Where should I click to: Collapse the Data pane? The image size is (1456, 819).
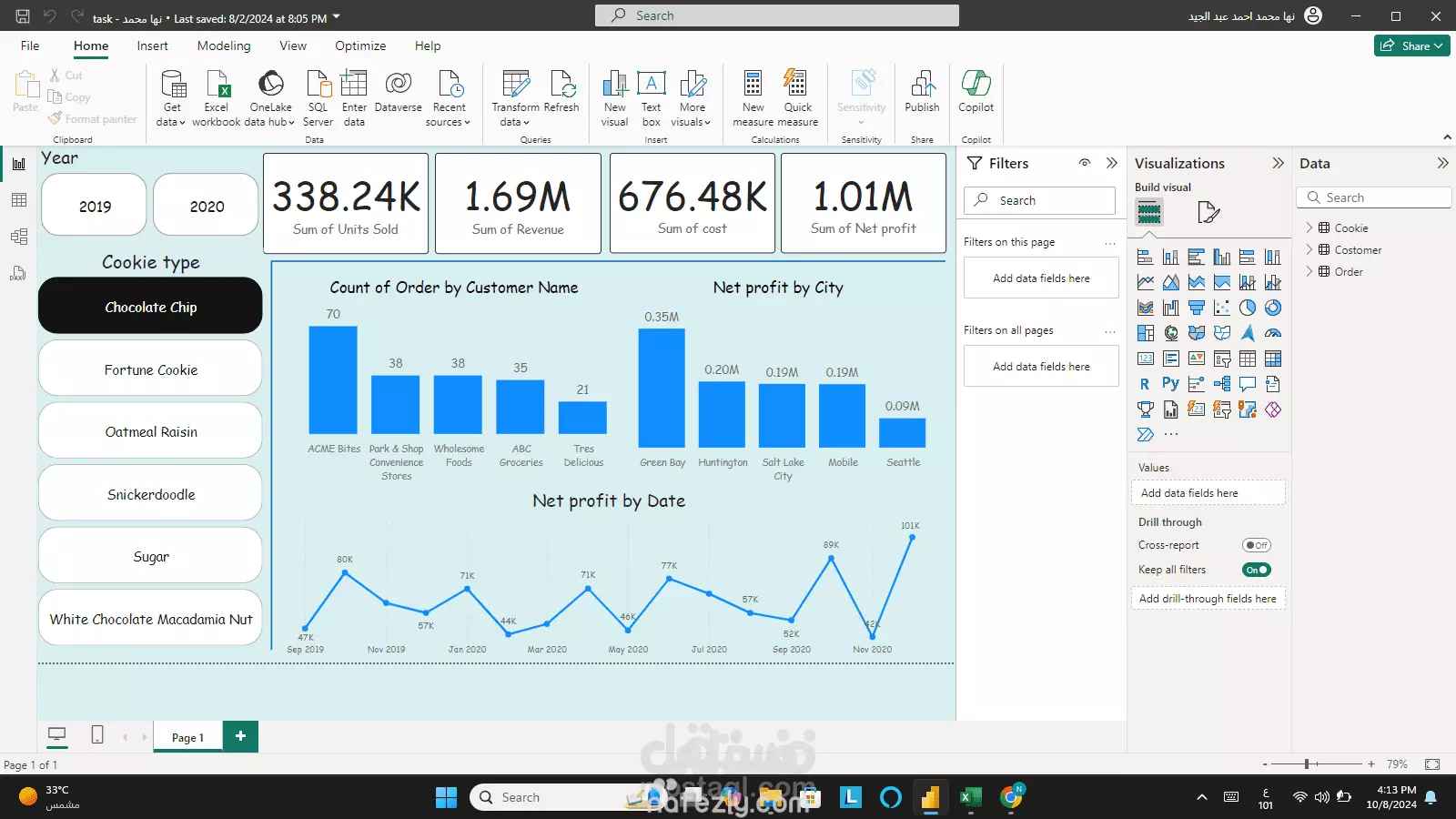[1442, 163]
